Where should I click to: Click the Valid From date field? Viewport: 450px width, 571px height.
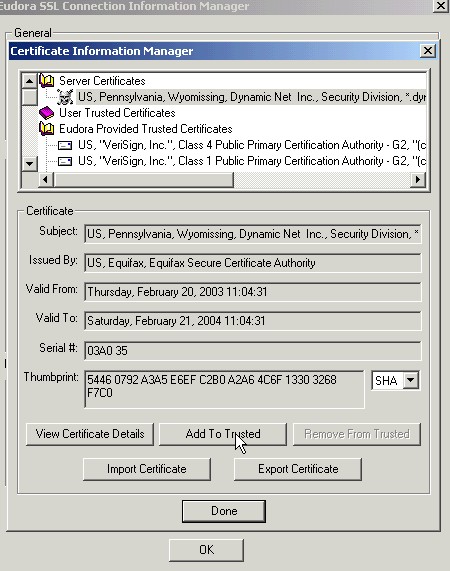[x=253, y=292]
